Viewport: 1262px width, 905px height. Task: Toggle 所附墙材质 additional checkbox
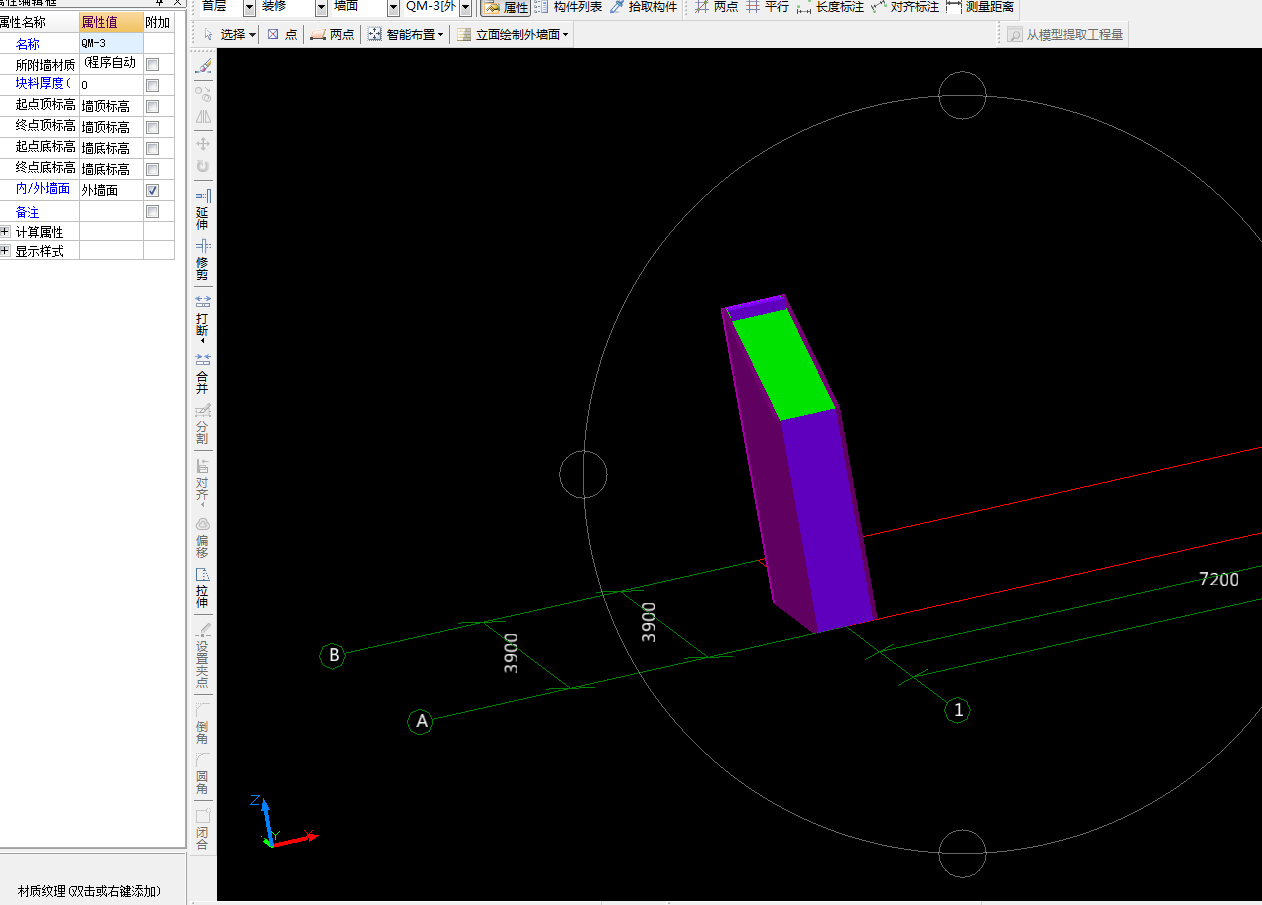pyautogui.click(x=153, y=64)
